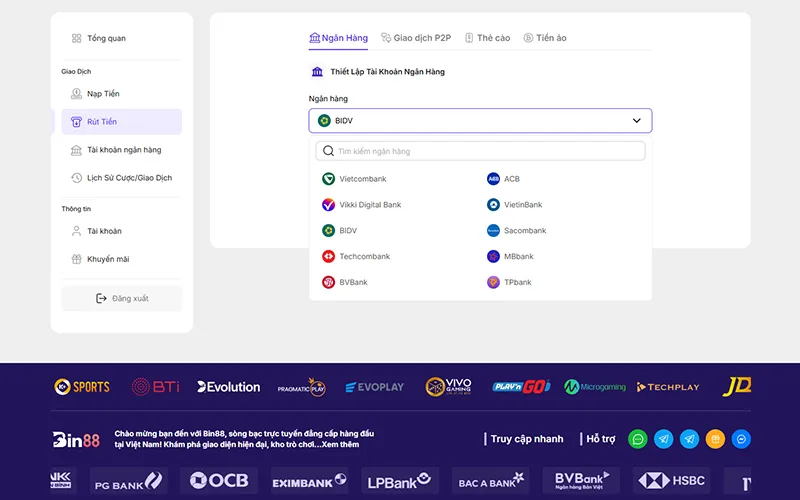Open the Messenger support icon
Screen dimensions: 800x500
(741, 439)
